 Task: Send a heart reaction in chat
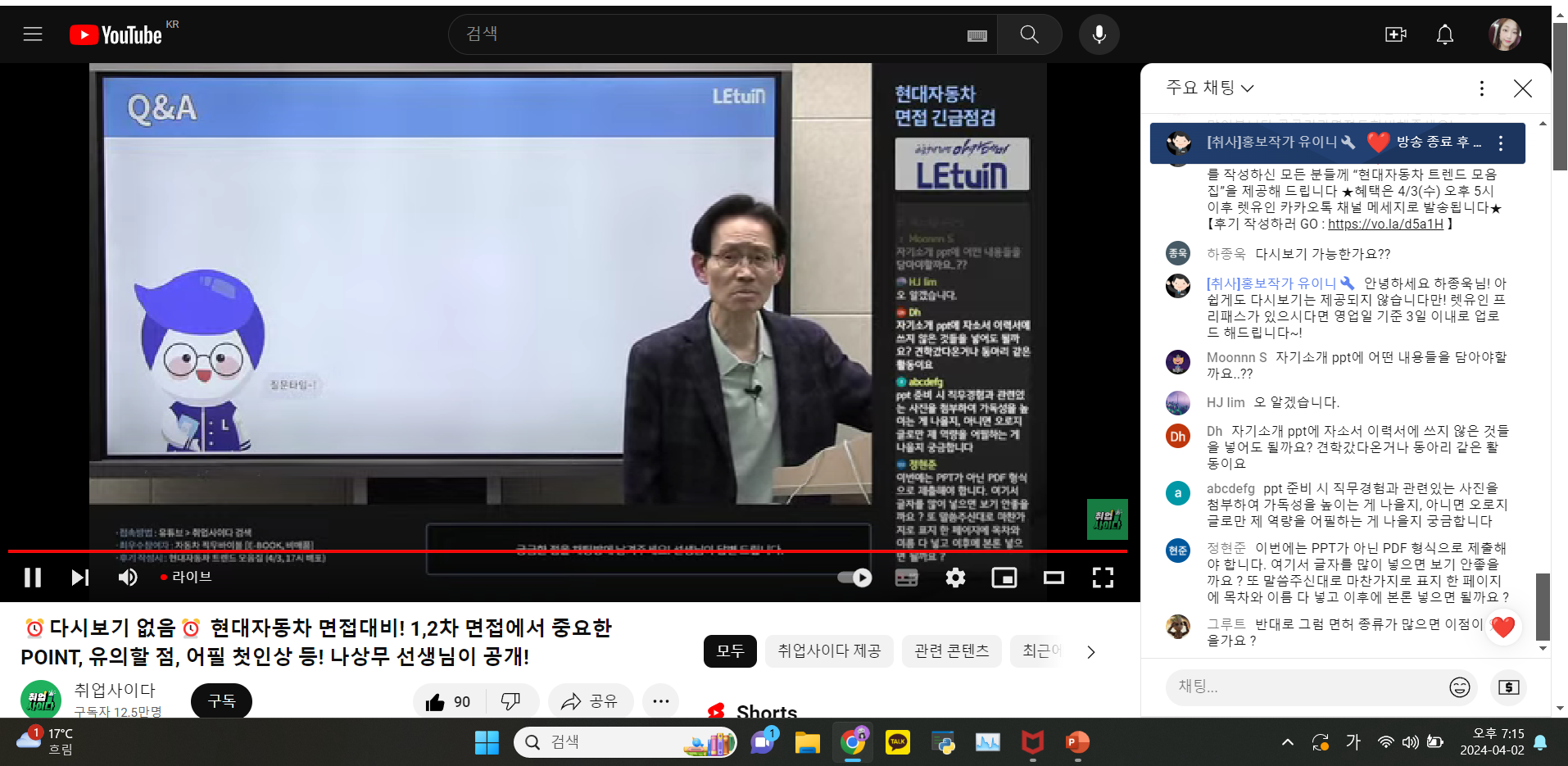1503,628
